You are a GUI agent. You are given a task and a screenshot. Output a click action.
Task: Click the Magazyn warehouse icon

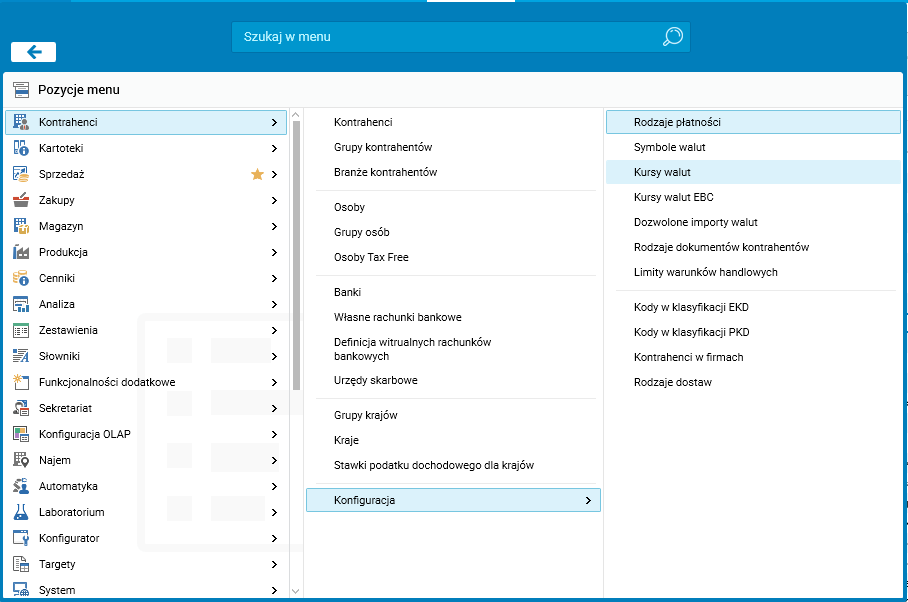[x=21, y=226]
